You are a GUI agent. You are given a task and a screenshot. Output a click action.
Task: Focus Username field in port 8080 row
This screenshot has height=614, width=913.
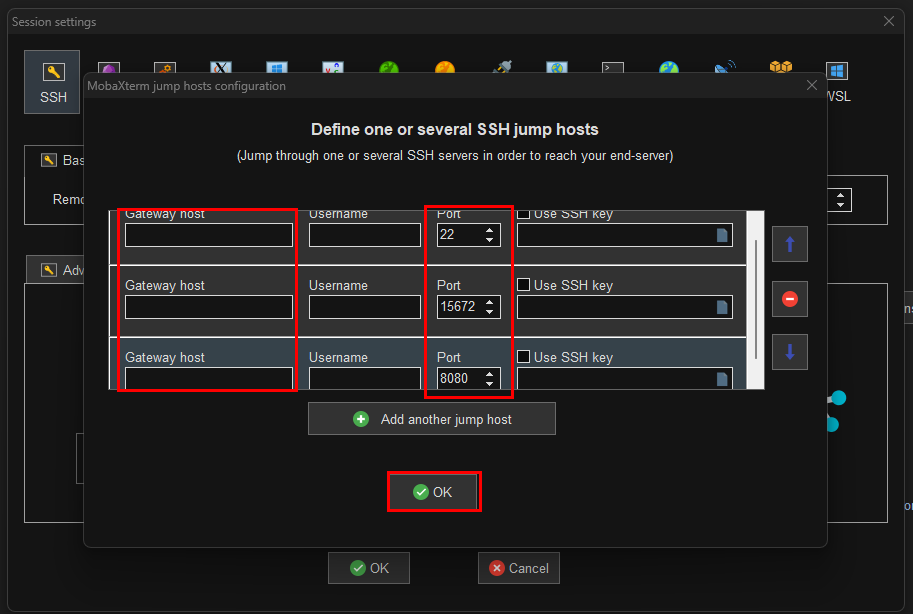pyautogui.click(x=365, y=378)
